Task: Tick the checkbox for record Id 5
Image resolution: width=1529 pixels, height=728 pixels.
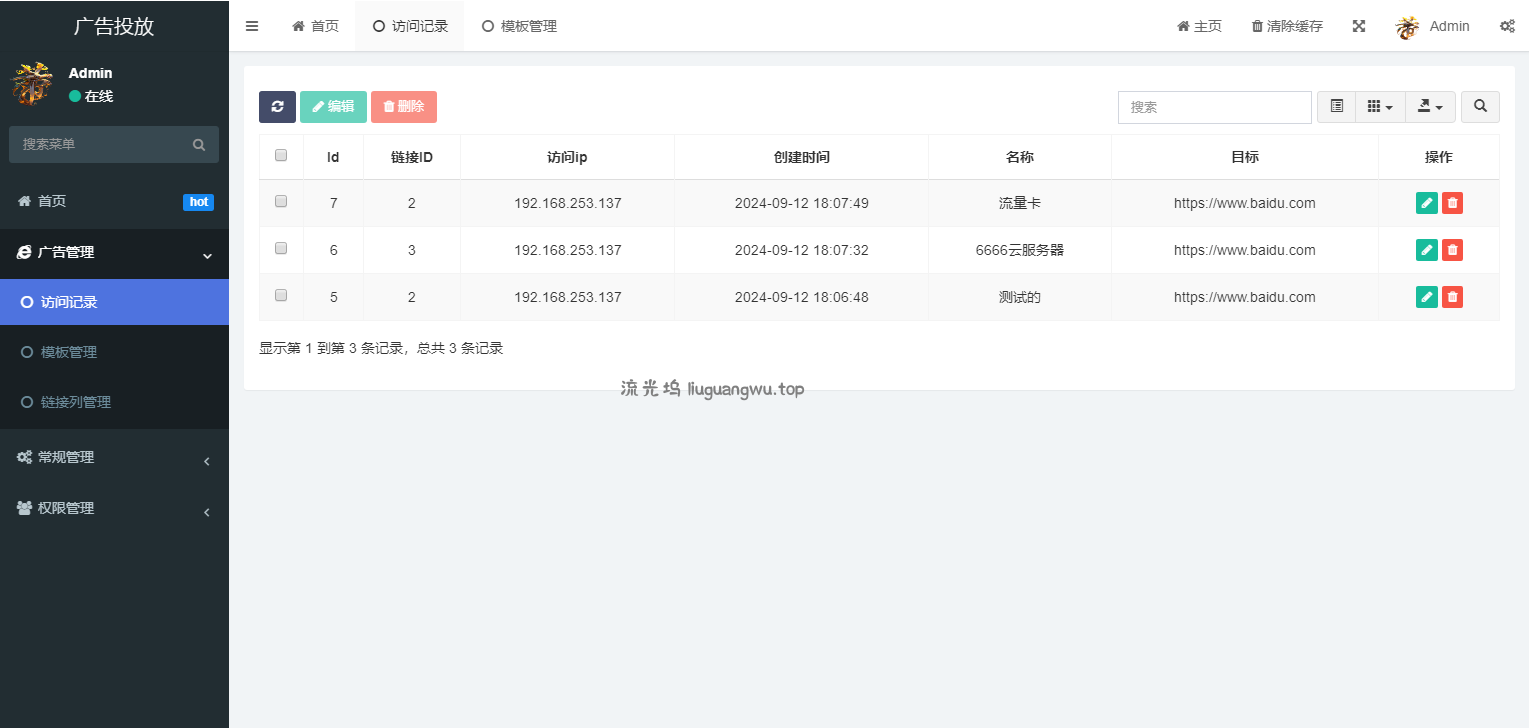Action: point(281,296)
